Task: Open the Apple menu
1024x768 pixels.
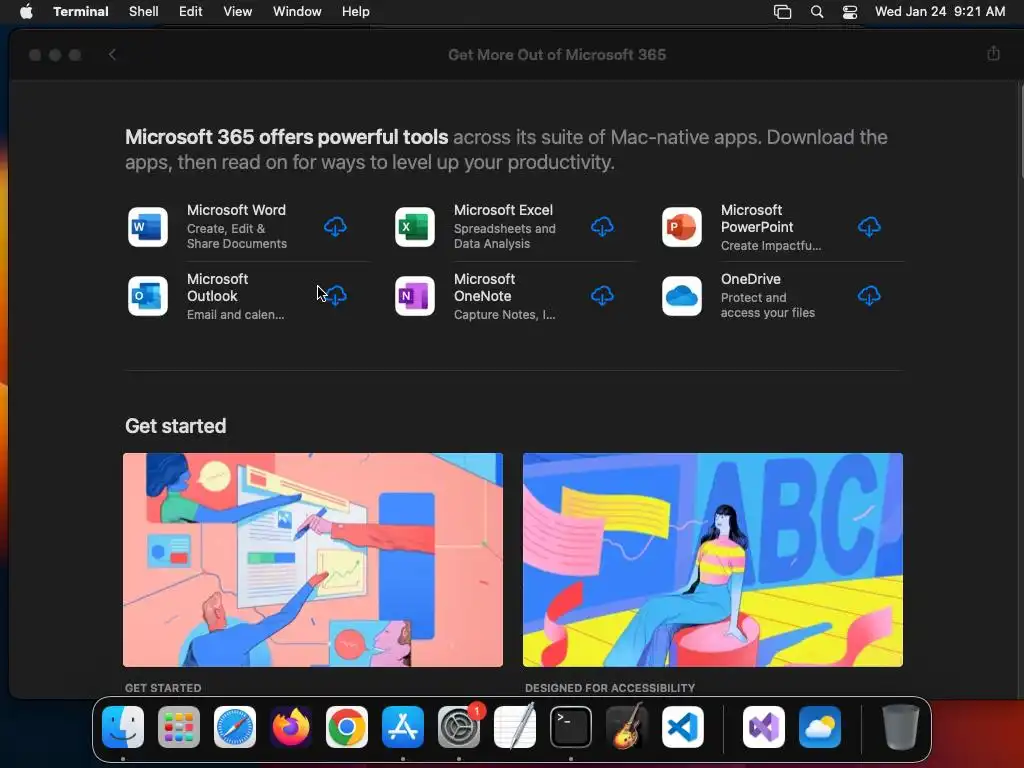Action: (x=26, y=11)
